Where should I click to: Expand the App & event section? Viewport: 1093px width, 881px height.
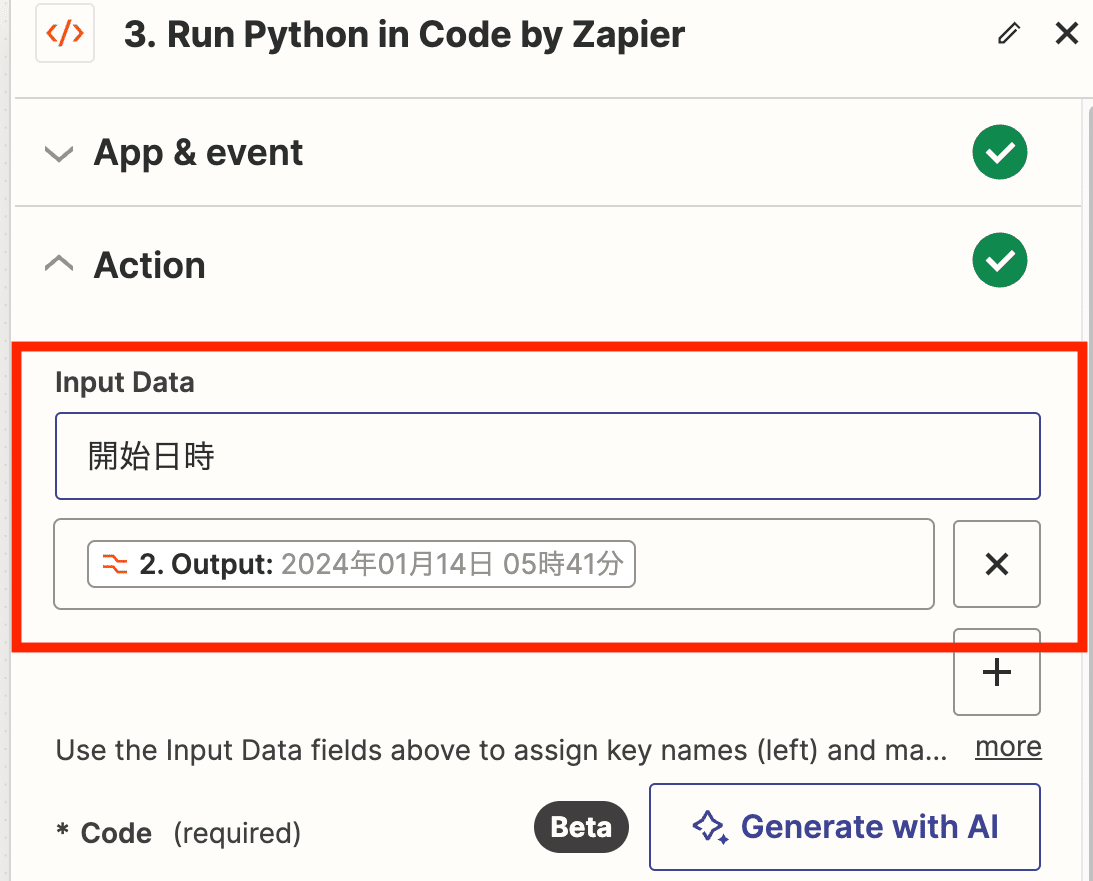(x=59, y=153)
